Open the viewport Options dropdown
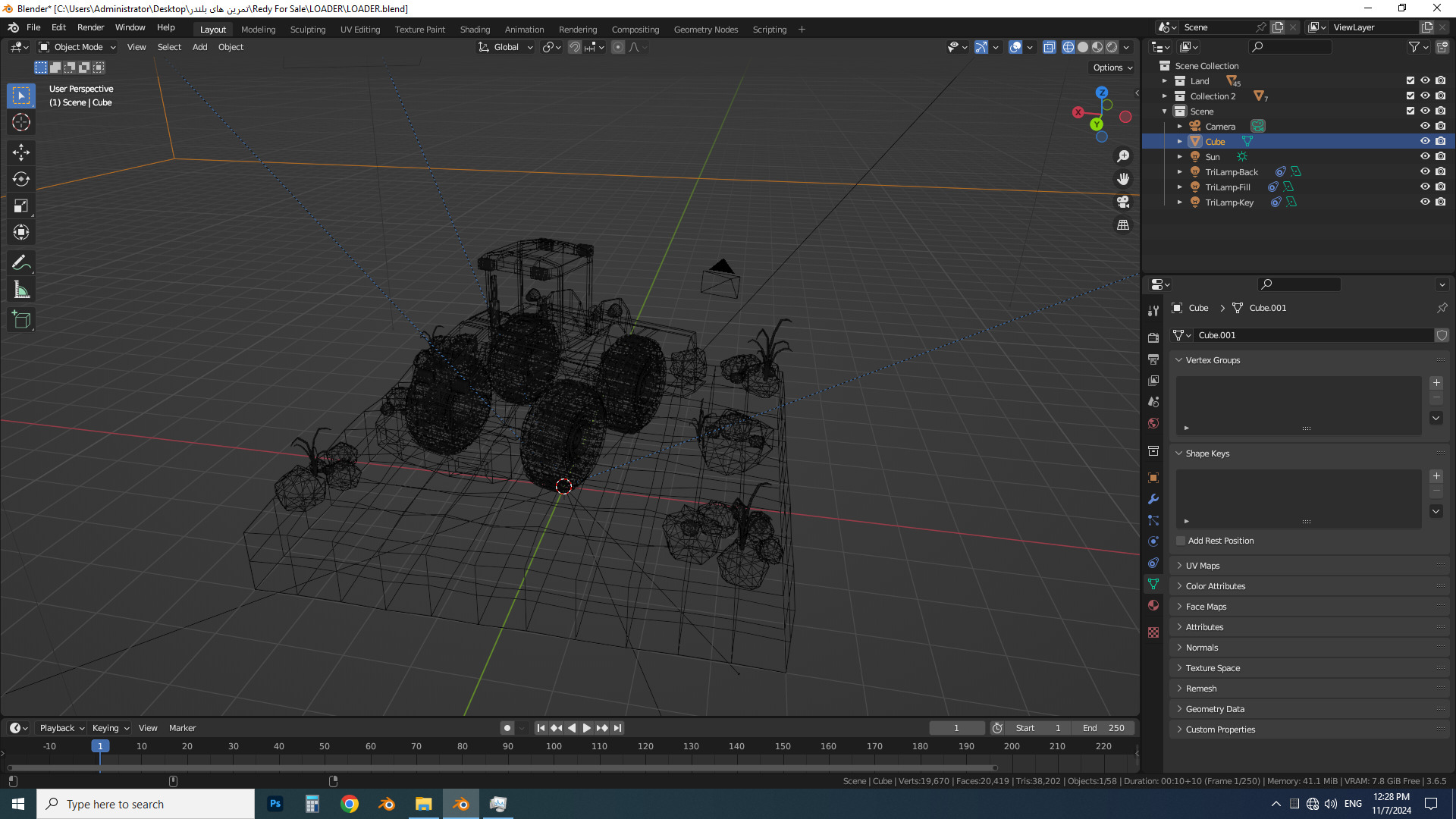 click(x=1112, y=67)
